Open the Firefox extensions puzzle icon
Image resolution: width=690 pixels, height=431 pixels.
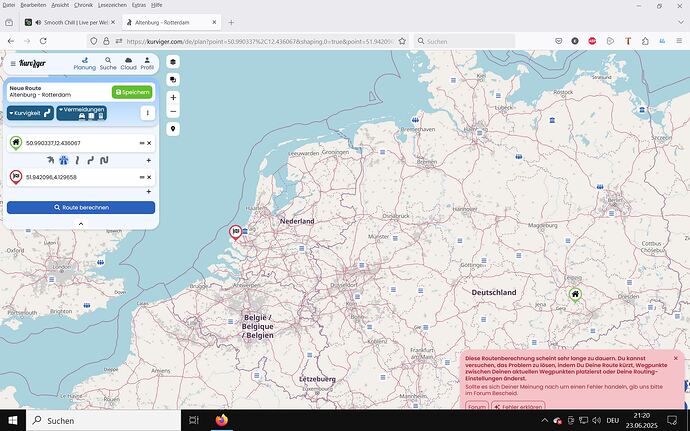[x=645, y=41]
